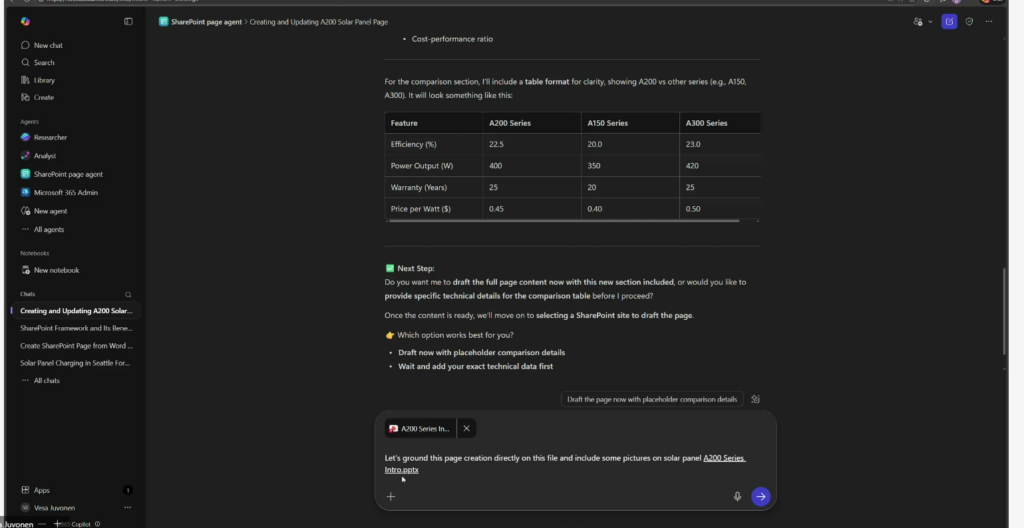This screenshot has height=528, width=1024.
Task: Click the microphone icon for voice input
Action: [x=737, y=496]
